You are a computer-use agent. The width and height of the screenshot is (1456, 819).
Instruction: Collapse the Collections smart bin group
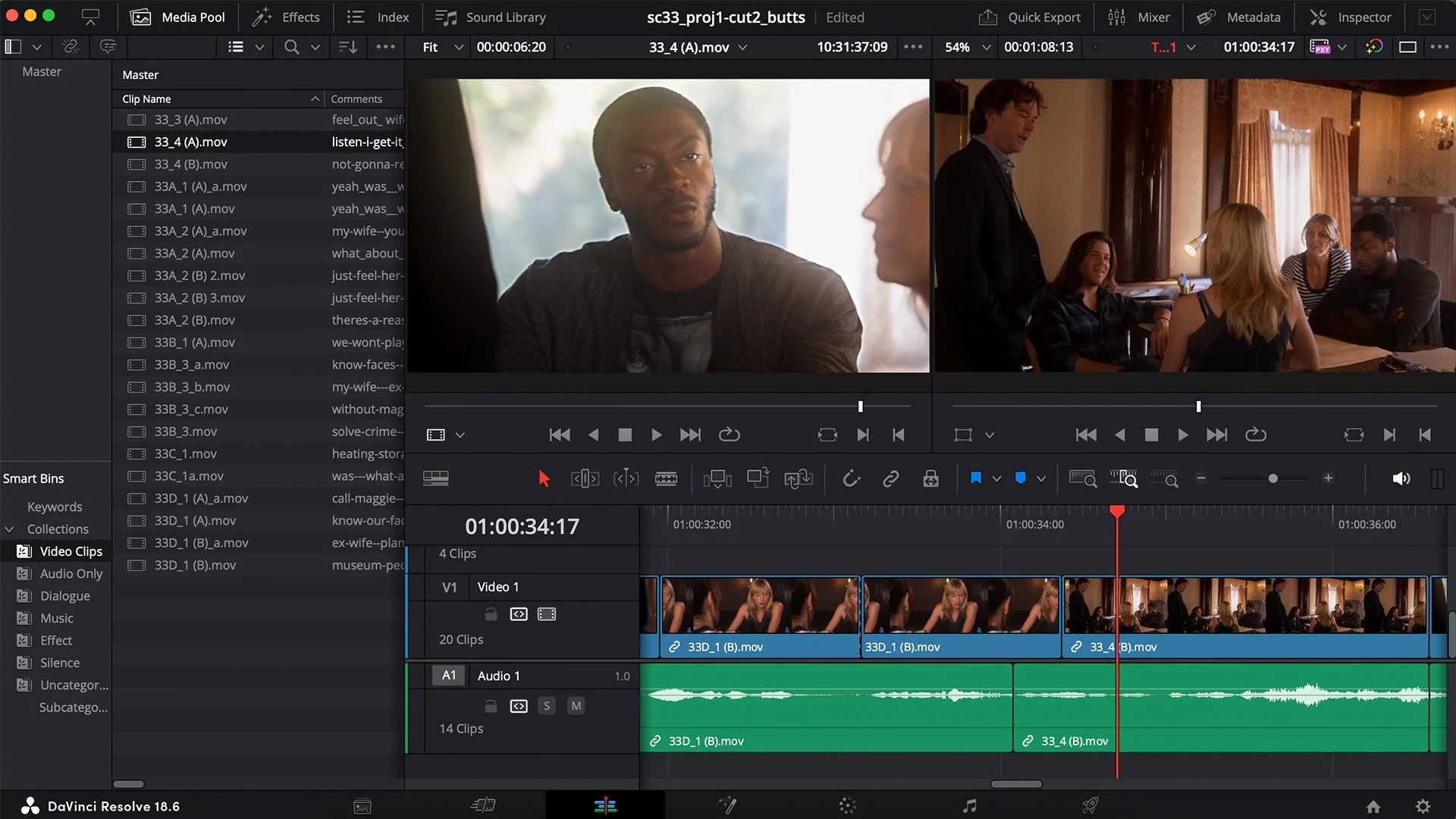pos(10,529)
